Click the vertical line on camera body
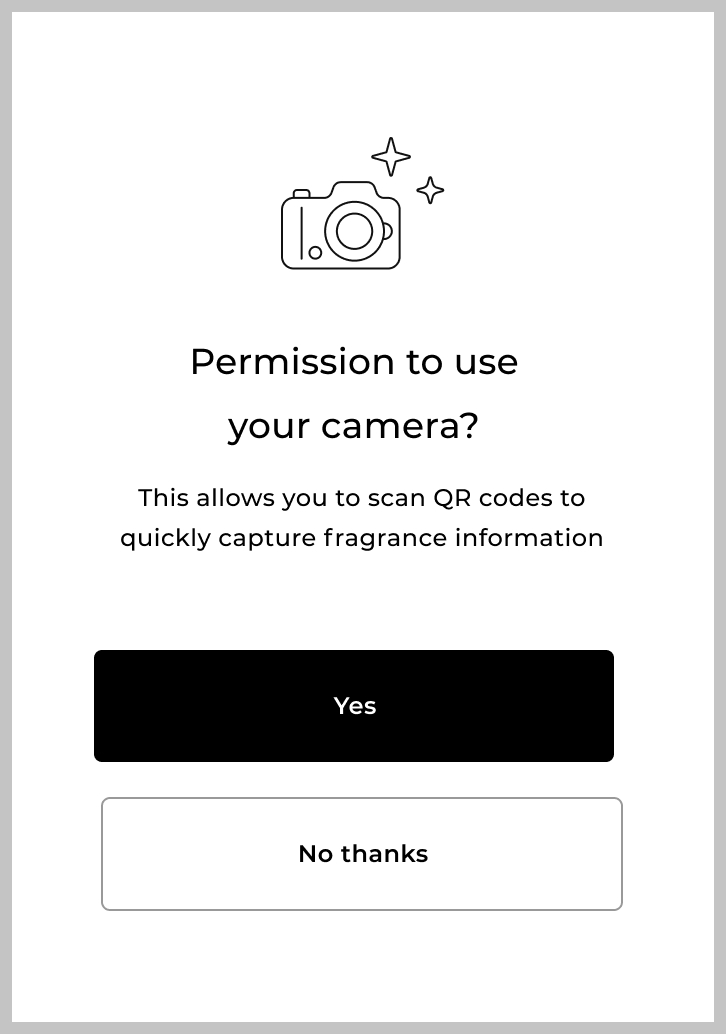The width and height of the screenshot is (726, 1034). tap(302, 232)
